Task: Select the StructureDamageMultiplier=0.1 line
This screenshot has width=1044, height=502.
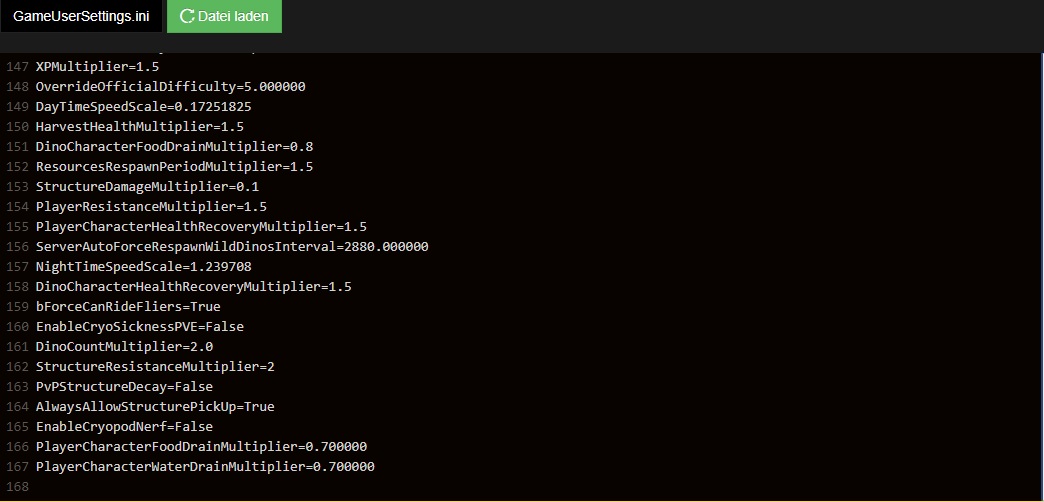Action: tap(147, 186)
